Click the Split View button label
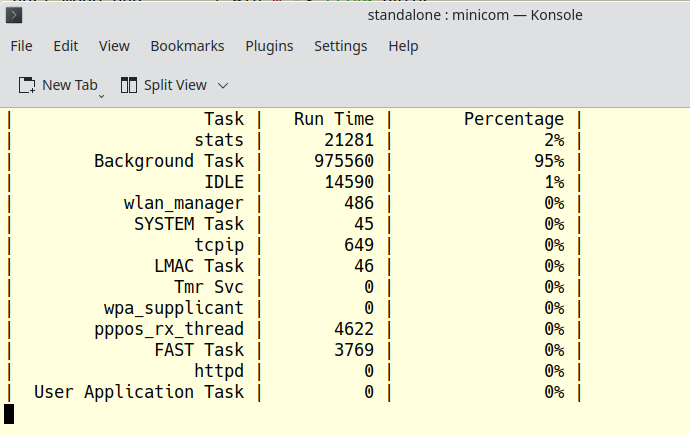 175,85
